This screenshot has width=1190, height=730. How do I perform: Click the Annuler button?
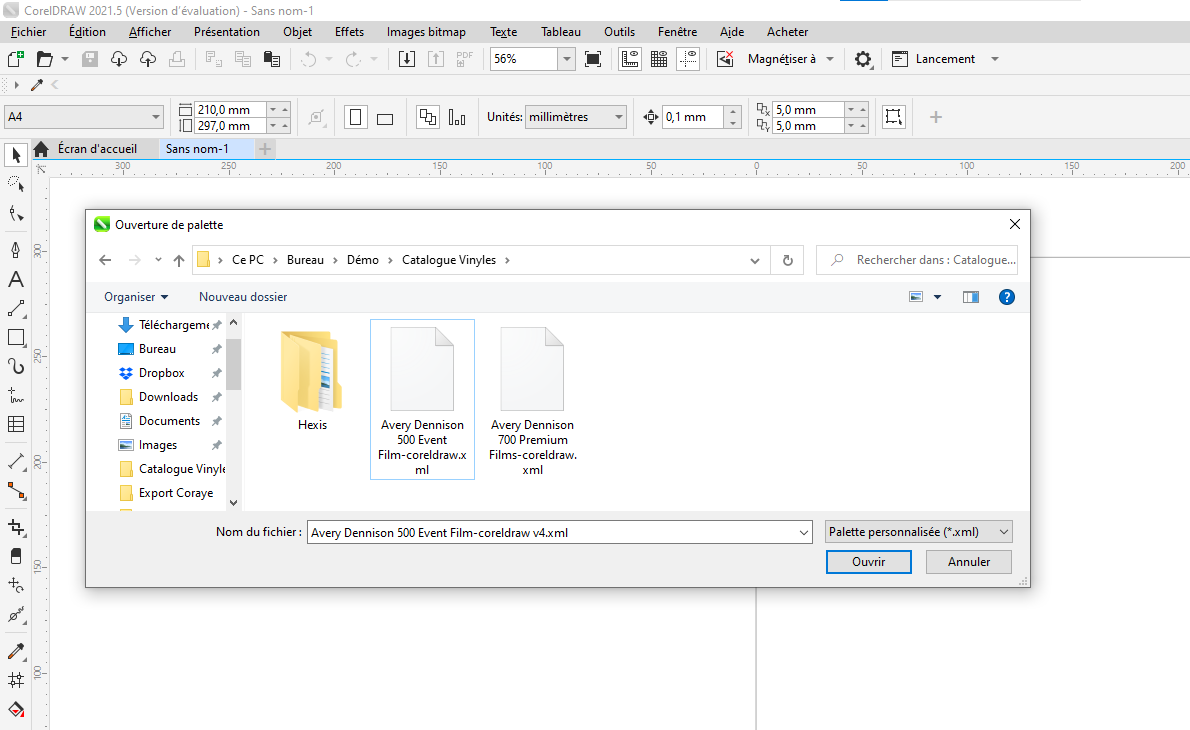(968, 562)
